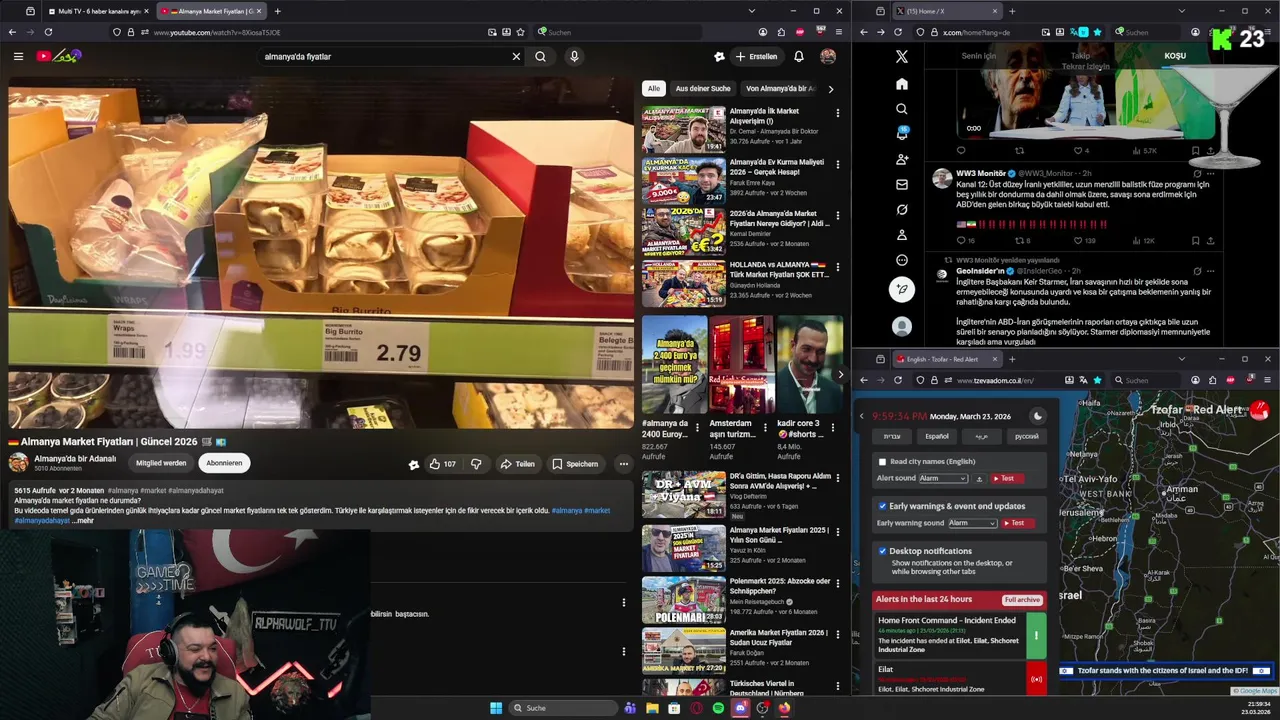Click in YouTube search field
1280x720 pixels.
pos(384,57)
